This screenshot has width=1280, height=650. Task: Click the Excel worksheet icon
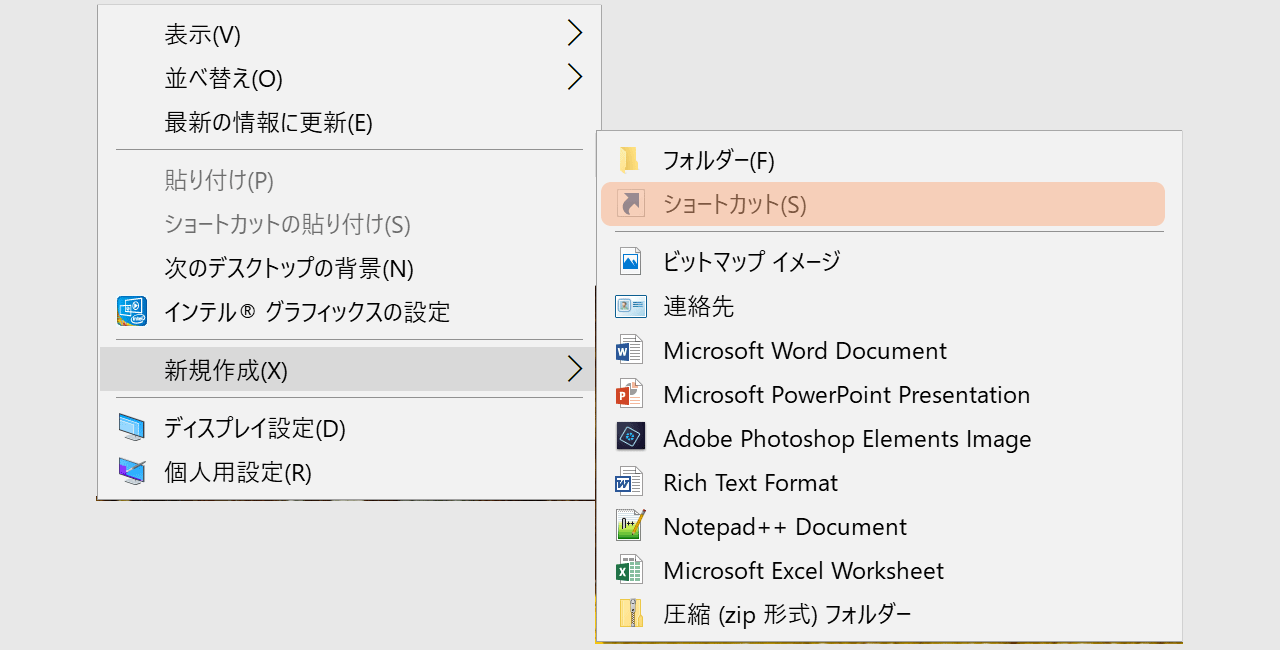tap(630, 570)
